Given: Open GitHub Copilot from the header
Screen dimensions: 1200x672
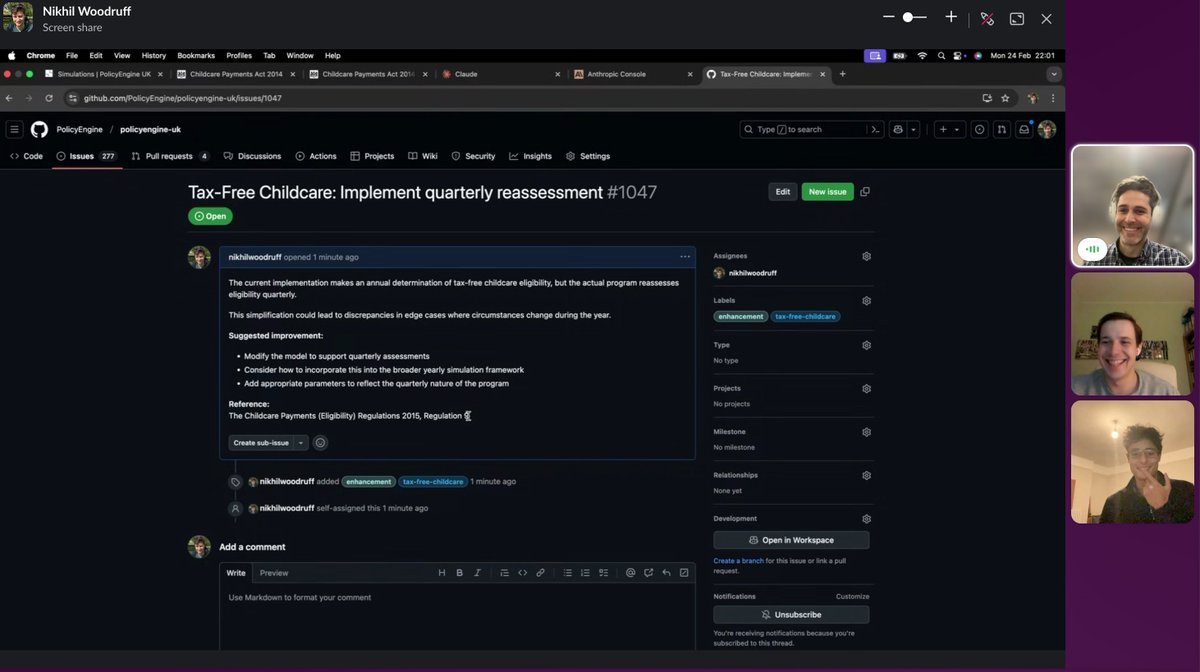Looking at the screenshot, I should coord(896,130).
